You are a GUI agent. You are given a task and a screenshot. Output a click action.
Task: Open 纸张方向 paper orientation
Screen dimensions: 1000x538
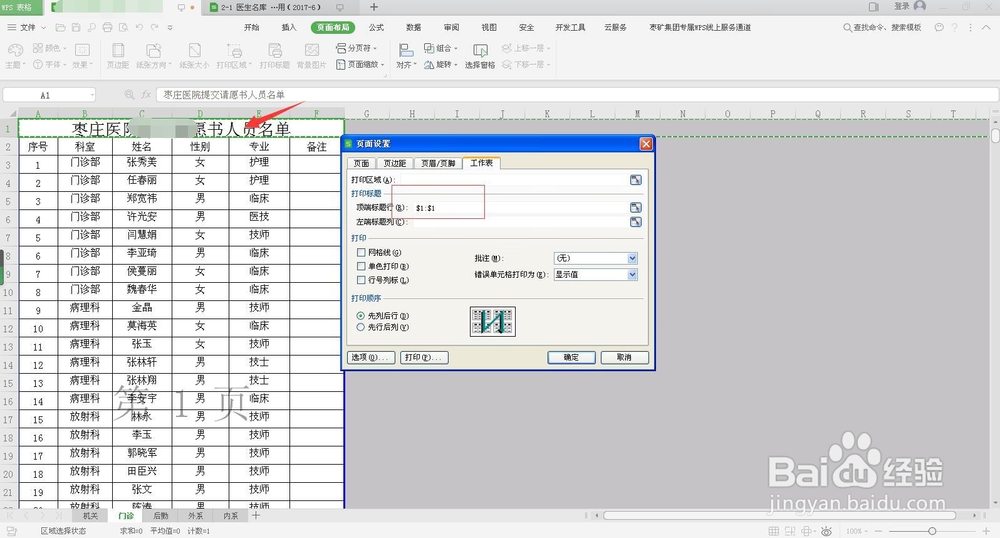[154, 55]
